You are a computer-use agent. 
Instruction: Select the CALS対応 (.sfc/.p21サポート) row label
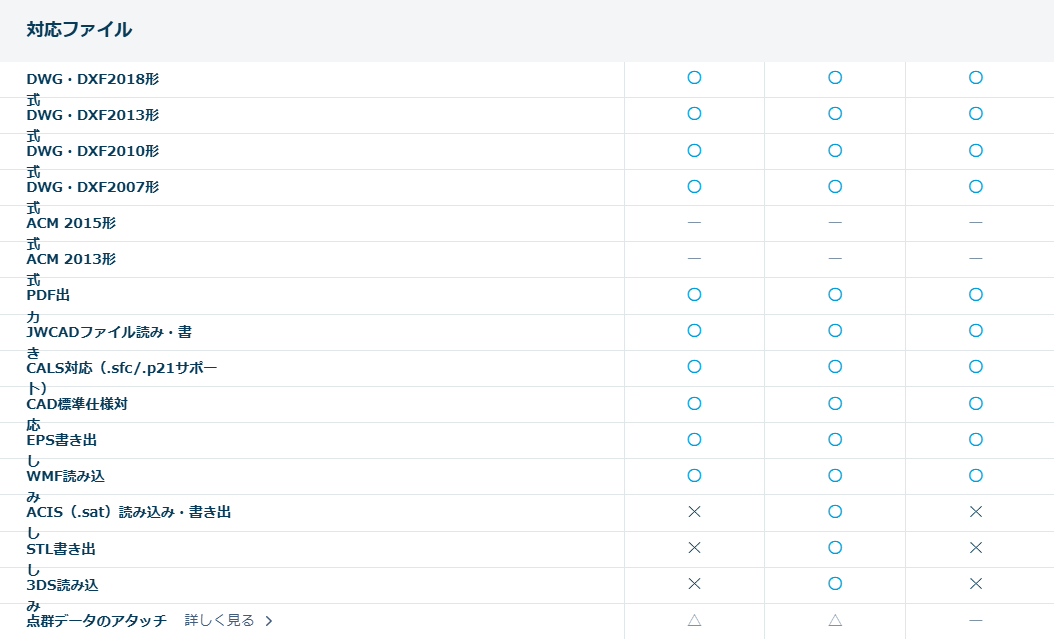click(121, 368)
